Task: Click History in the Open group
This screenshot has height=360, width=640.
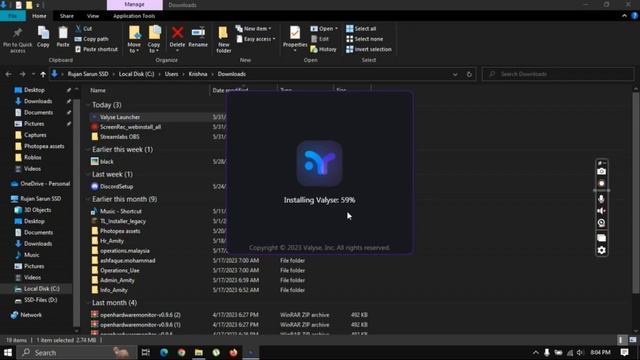Action: click(323, 49)
